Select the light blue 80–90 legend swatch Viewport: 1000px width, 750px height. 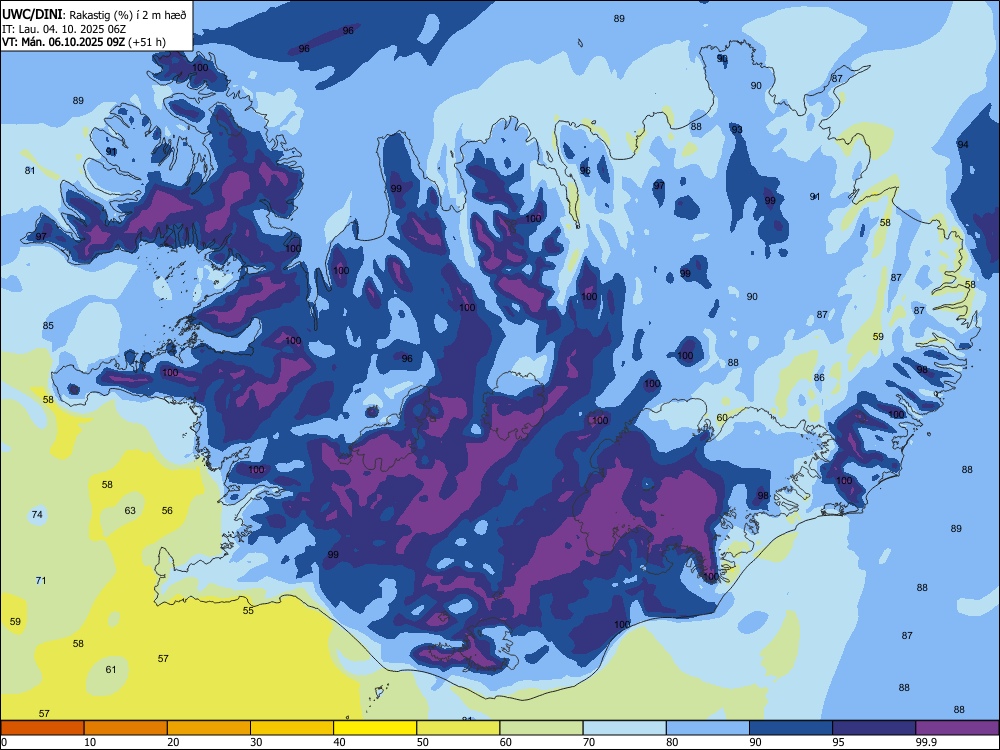708,728
